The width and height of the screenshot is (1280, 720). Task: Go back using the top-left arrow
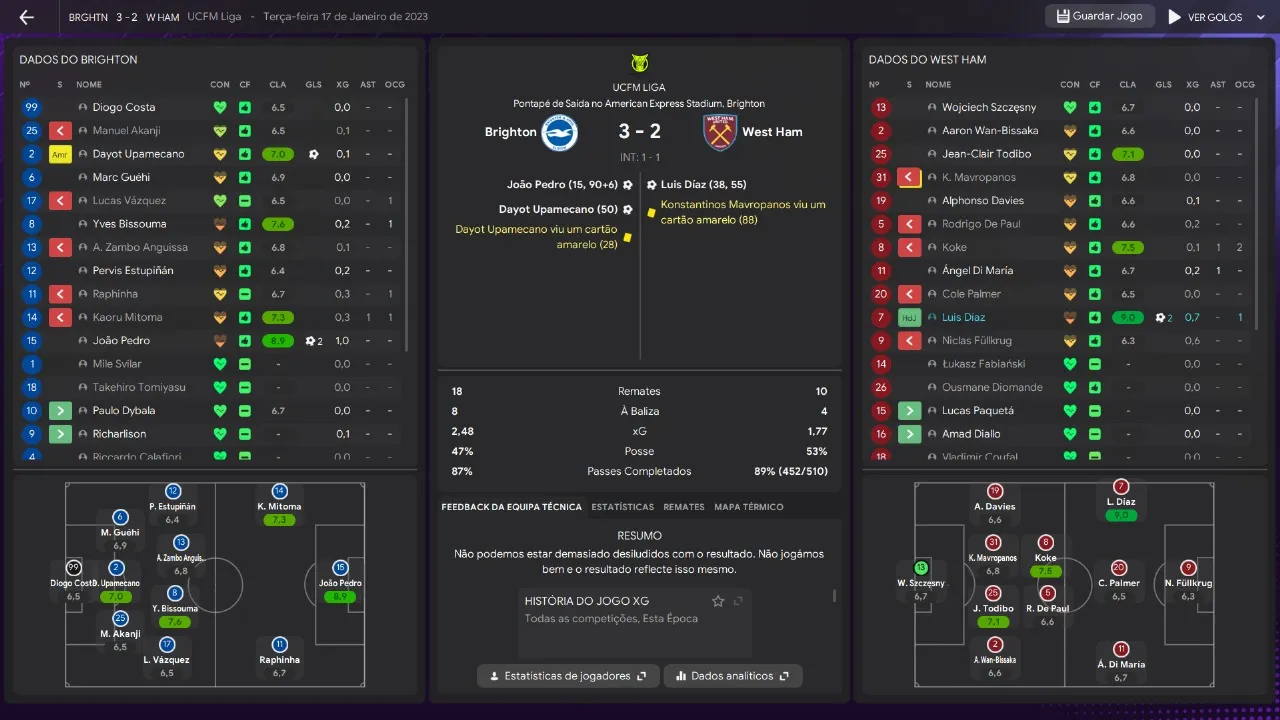(27, 17)
